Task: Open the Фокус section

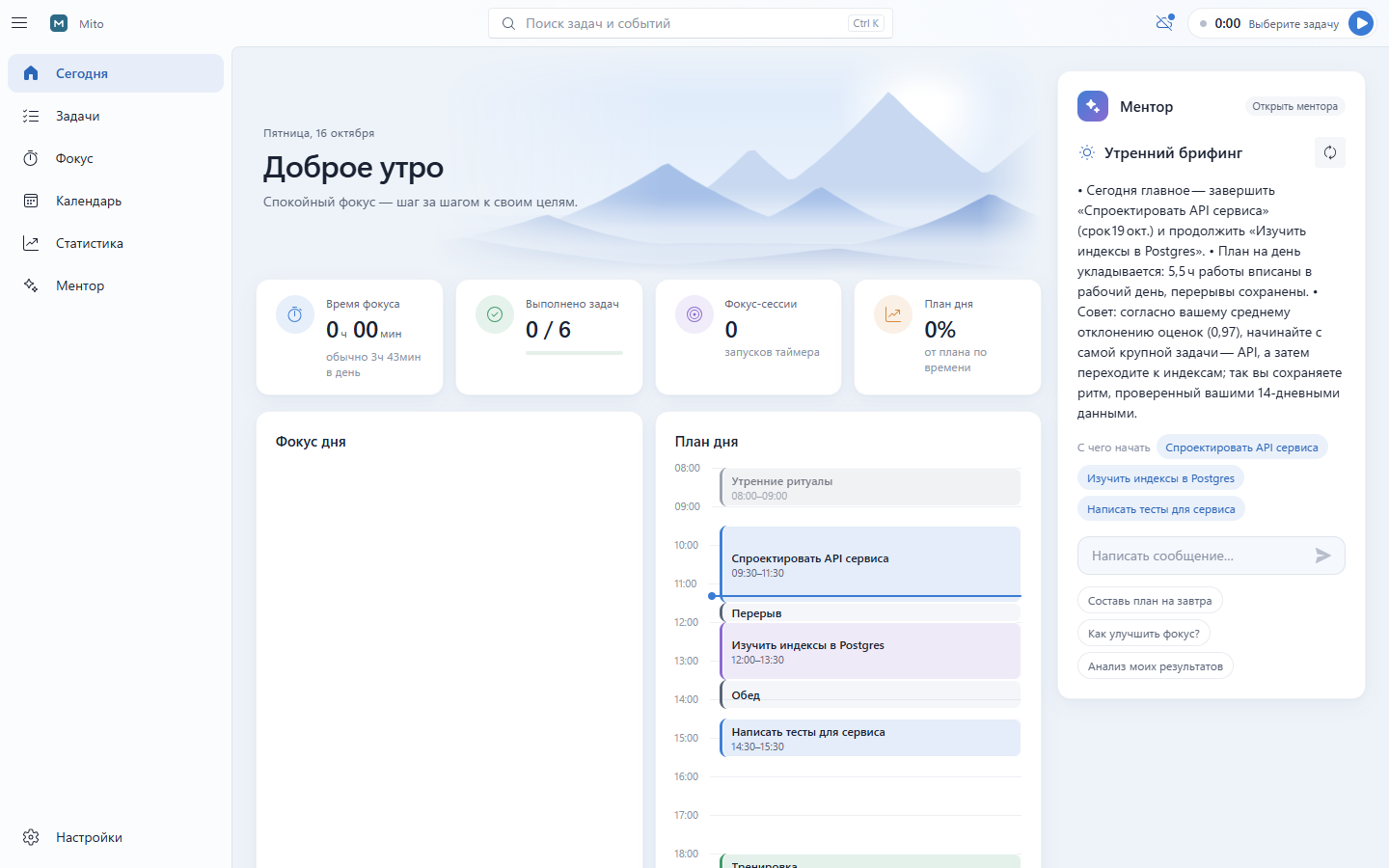Action: click(116, 158)
